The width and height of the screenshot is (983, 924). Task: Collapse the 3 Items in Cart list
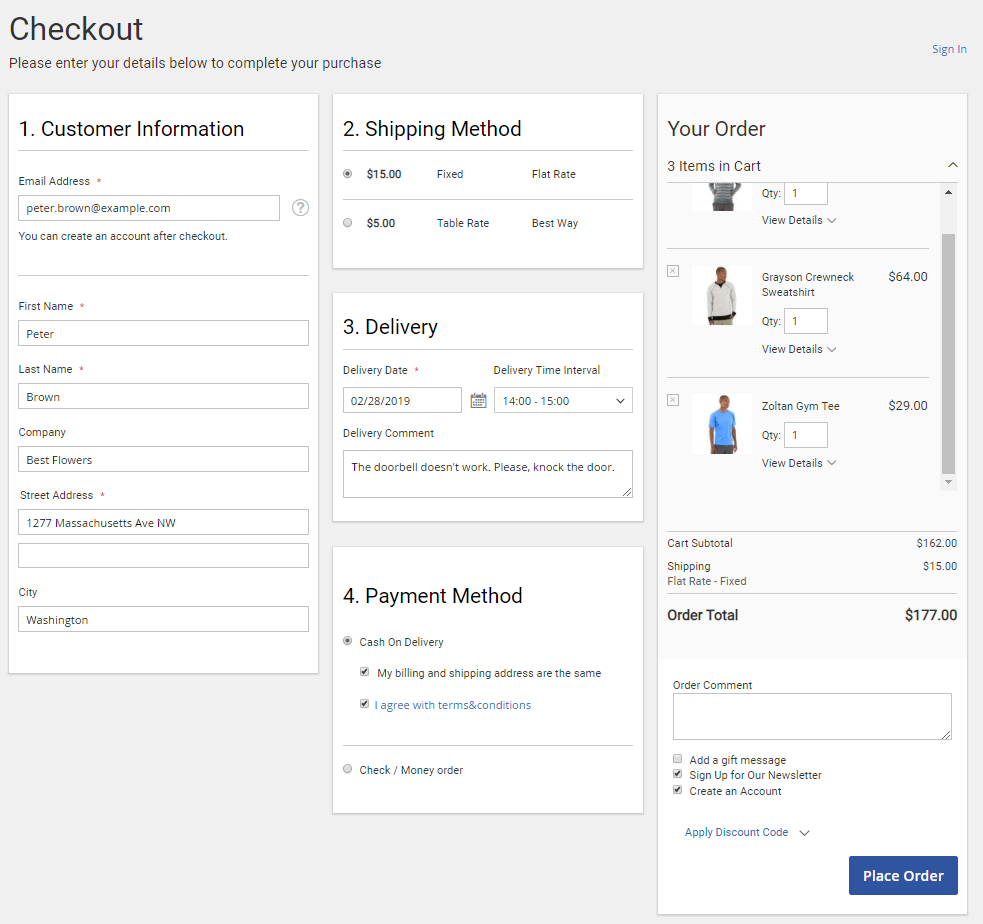pyautogui.click(x=952, y=166)
